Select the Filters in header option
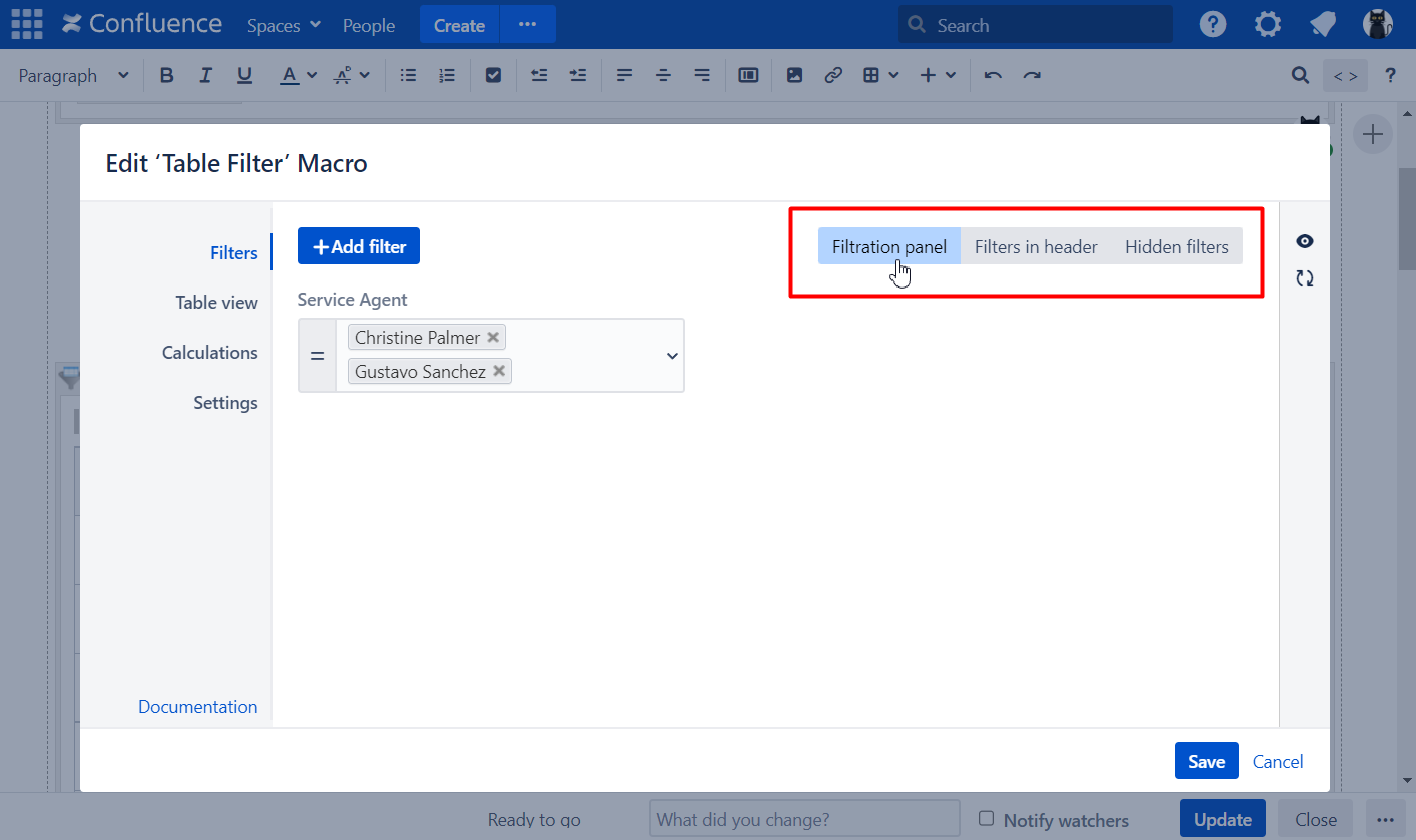Viewport: 1416px width, 840px height. pos(1036,247)
